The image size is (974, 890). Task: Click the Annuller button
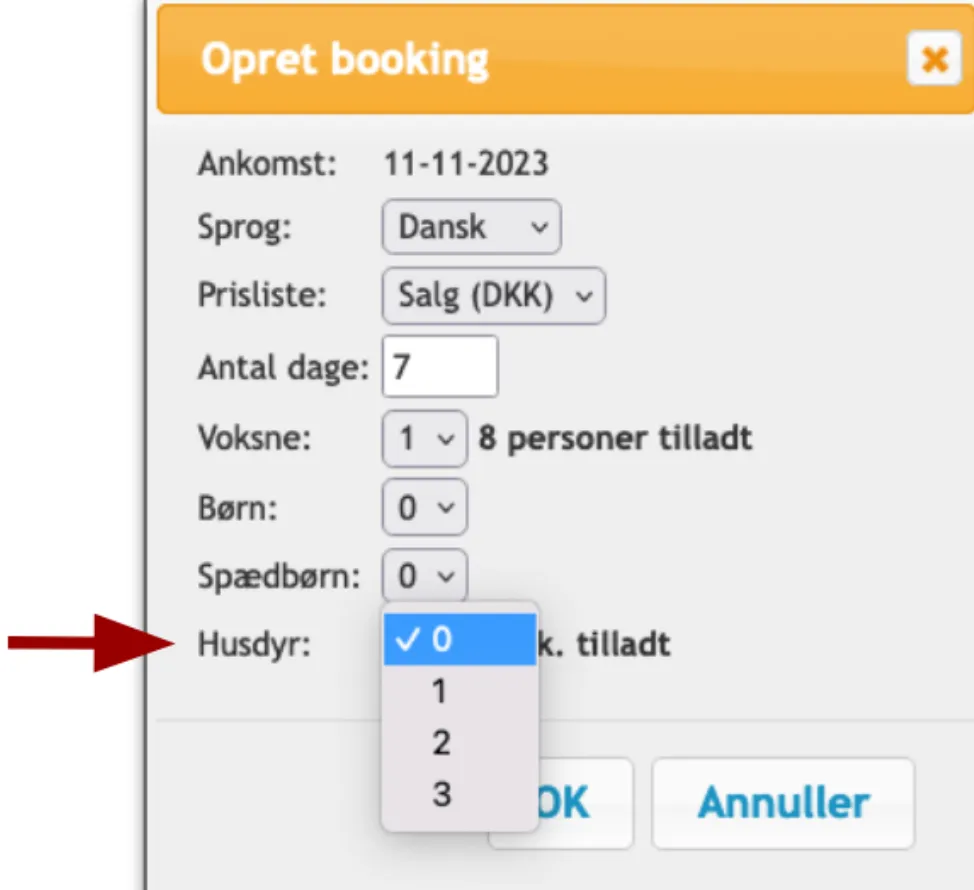[783, 803]
